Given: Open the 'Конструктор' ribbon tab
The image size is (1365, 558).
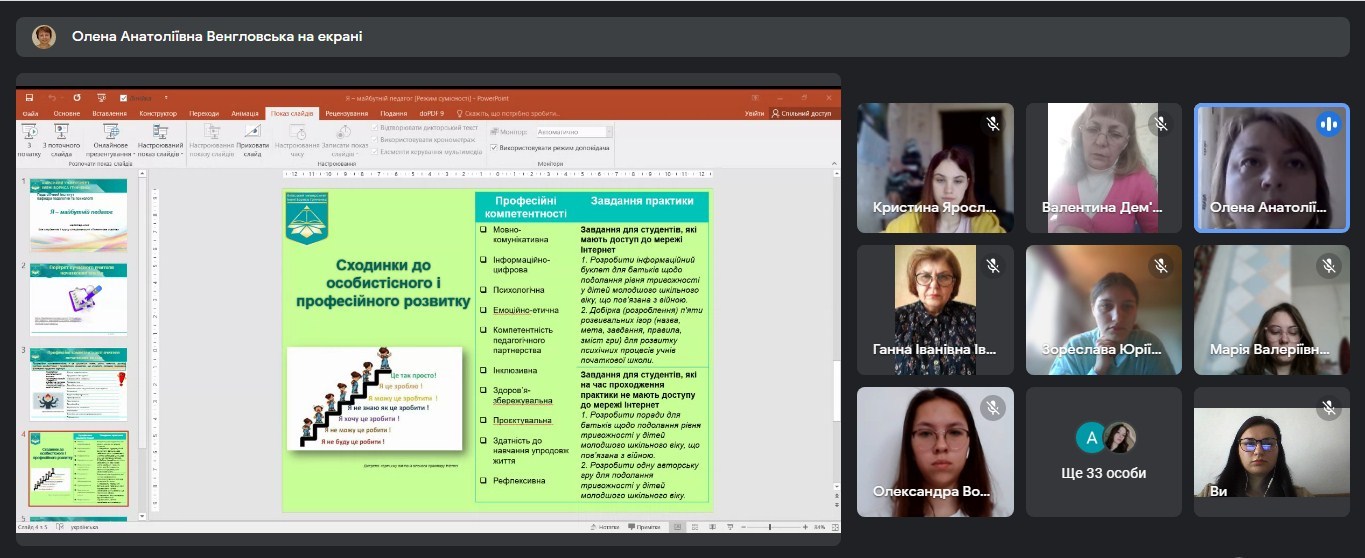Looking at the screenshot, I should (158, 114).
